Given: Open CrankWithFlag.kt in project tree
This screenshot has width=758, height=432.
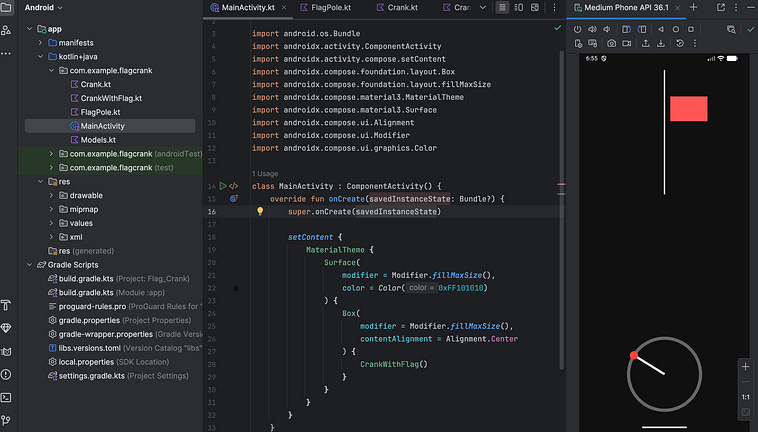Looking at the screenshot, I should [x=111, y=98].
